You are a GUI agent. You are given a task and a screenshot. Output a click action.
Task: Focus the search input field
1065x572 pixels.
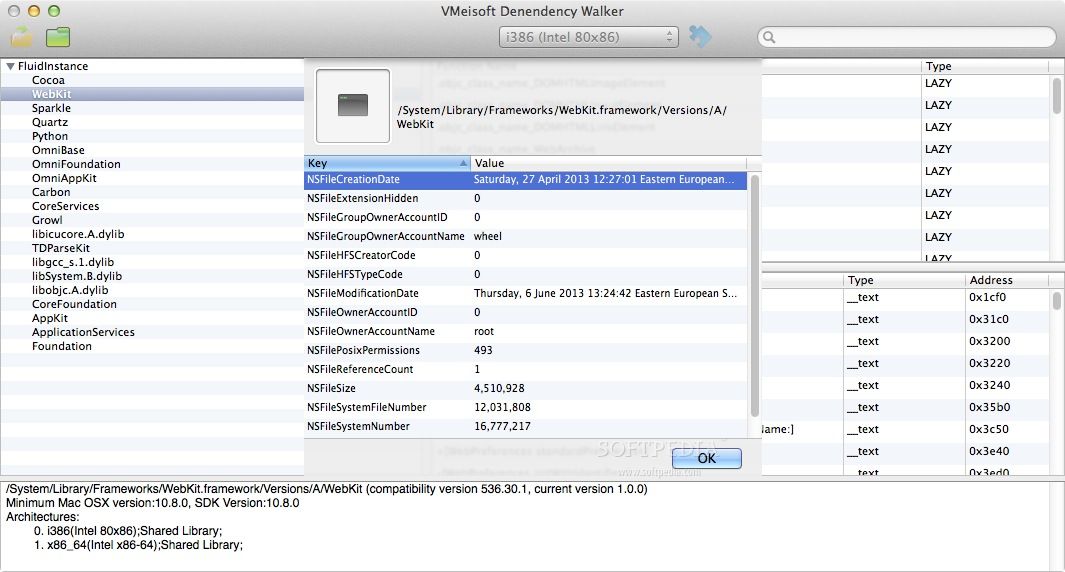tap(907, 37)
